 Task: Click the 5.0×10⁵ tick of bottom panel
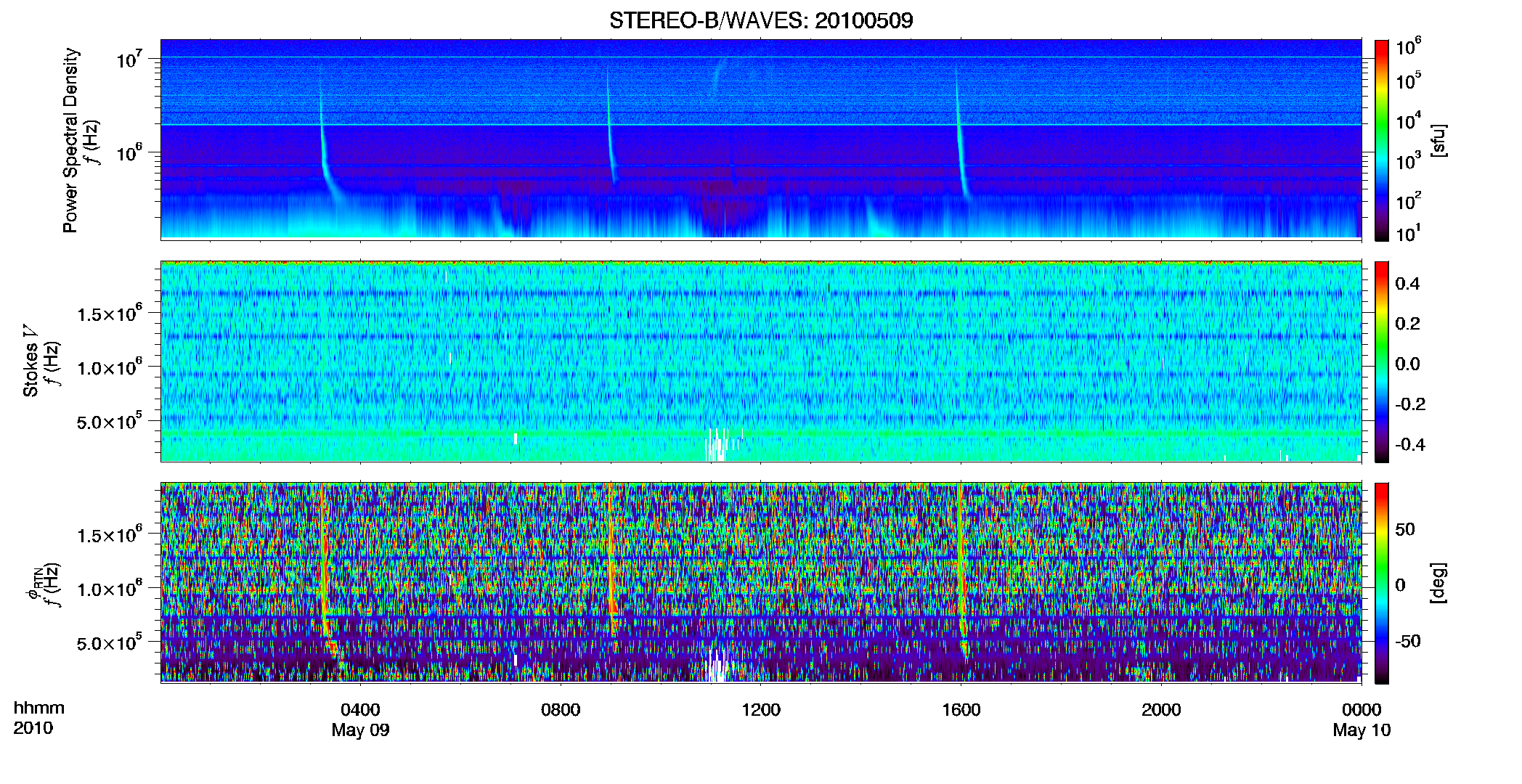[110, 642]
